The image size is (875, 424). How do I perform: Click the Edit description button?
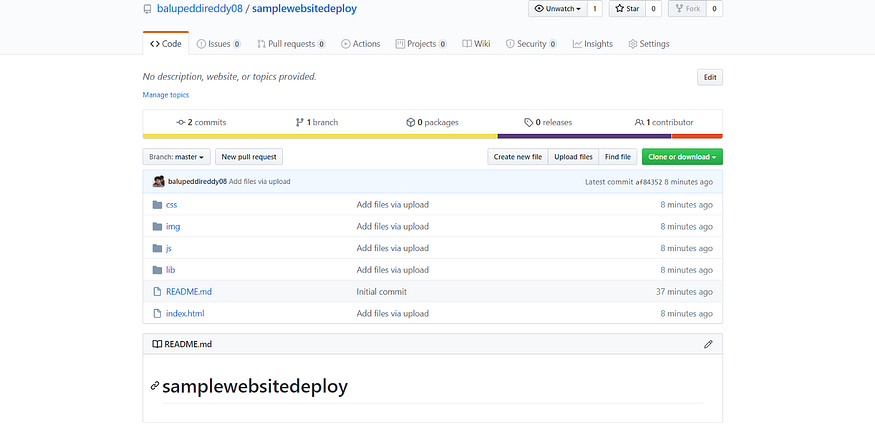click(x=710, y=78)
